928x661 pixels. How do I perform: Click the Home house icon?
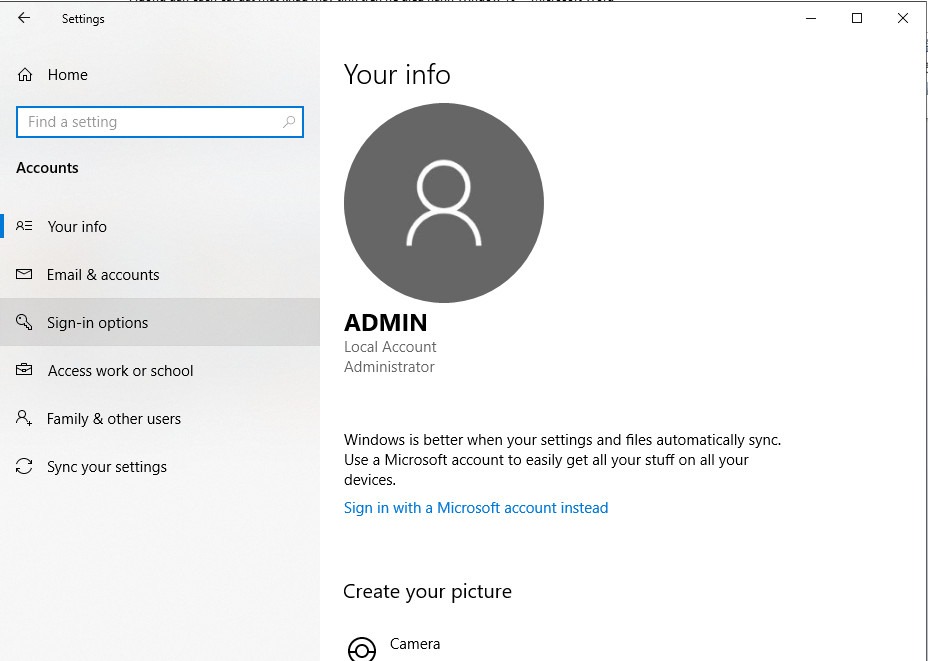[25, 75]
